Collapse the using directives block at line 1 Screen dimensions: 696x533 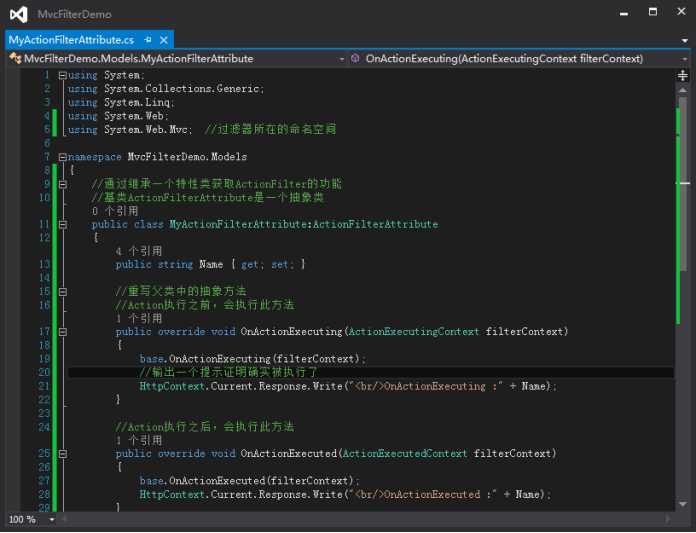[x=63, y=75]
